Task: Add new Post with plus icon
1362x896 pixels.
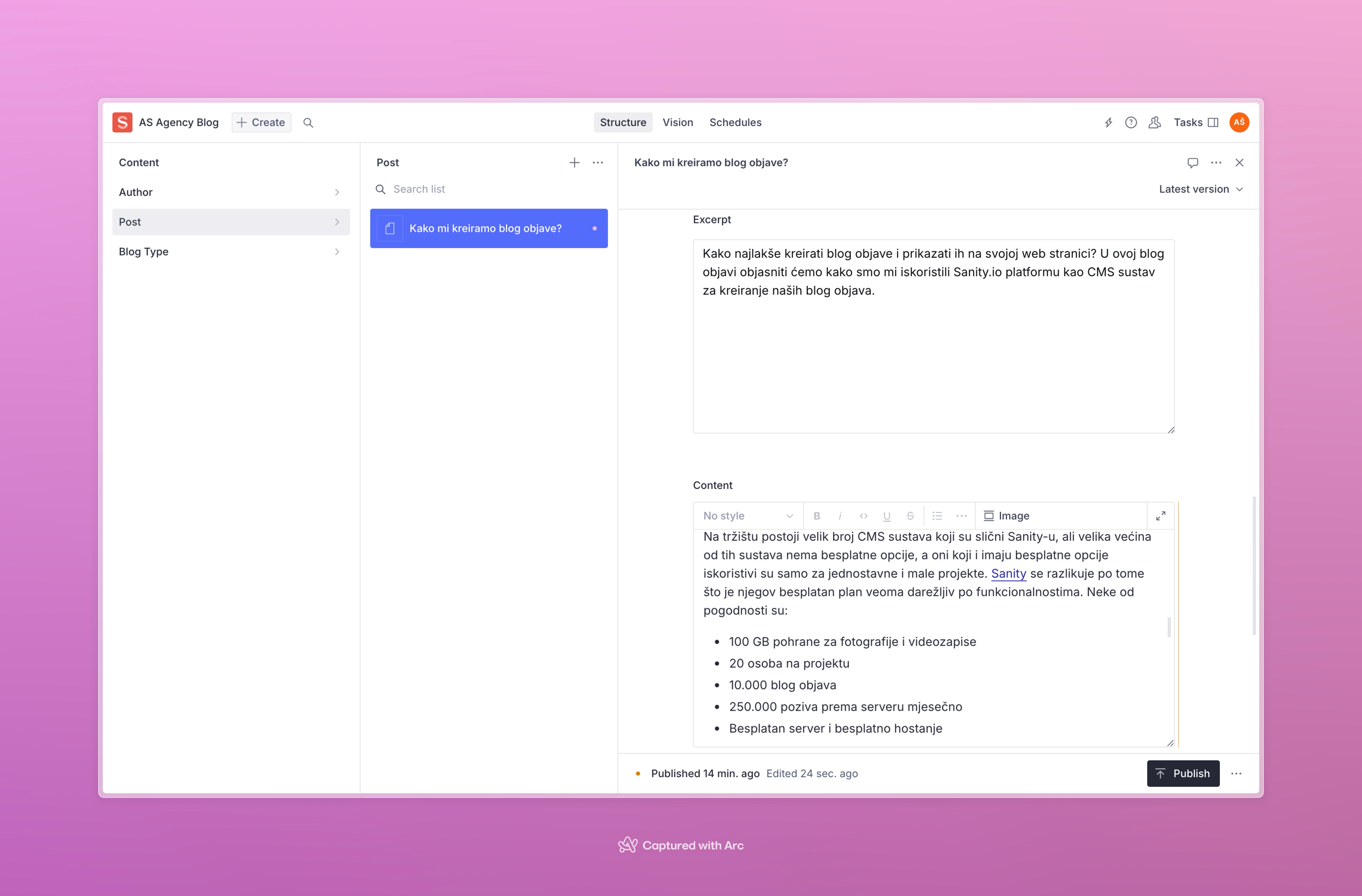Action: pyautogui.click(x=574, y=162)
